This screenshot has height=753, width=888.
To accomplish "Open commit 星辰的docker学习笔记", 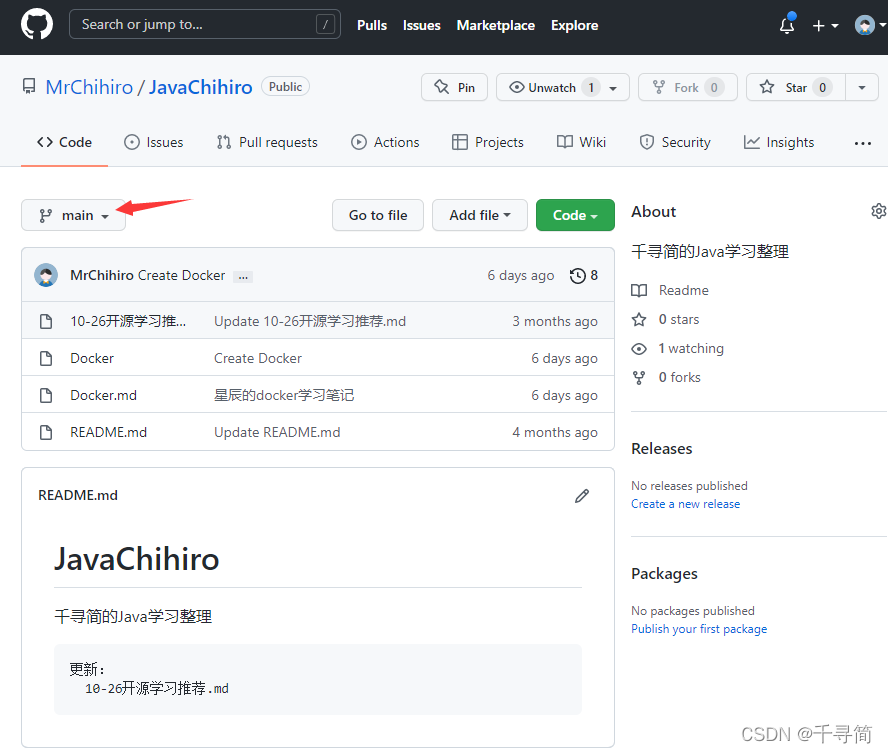I will point(284,395).
